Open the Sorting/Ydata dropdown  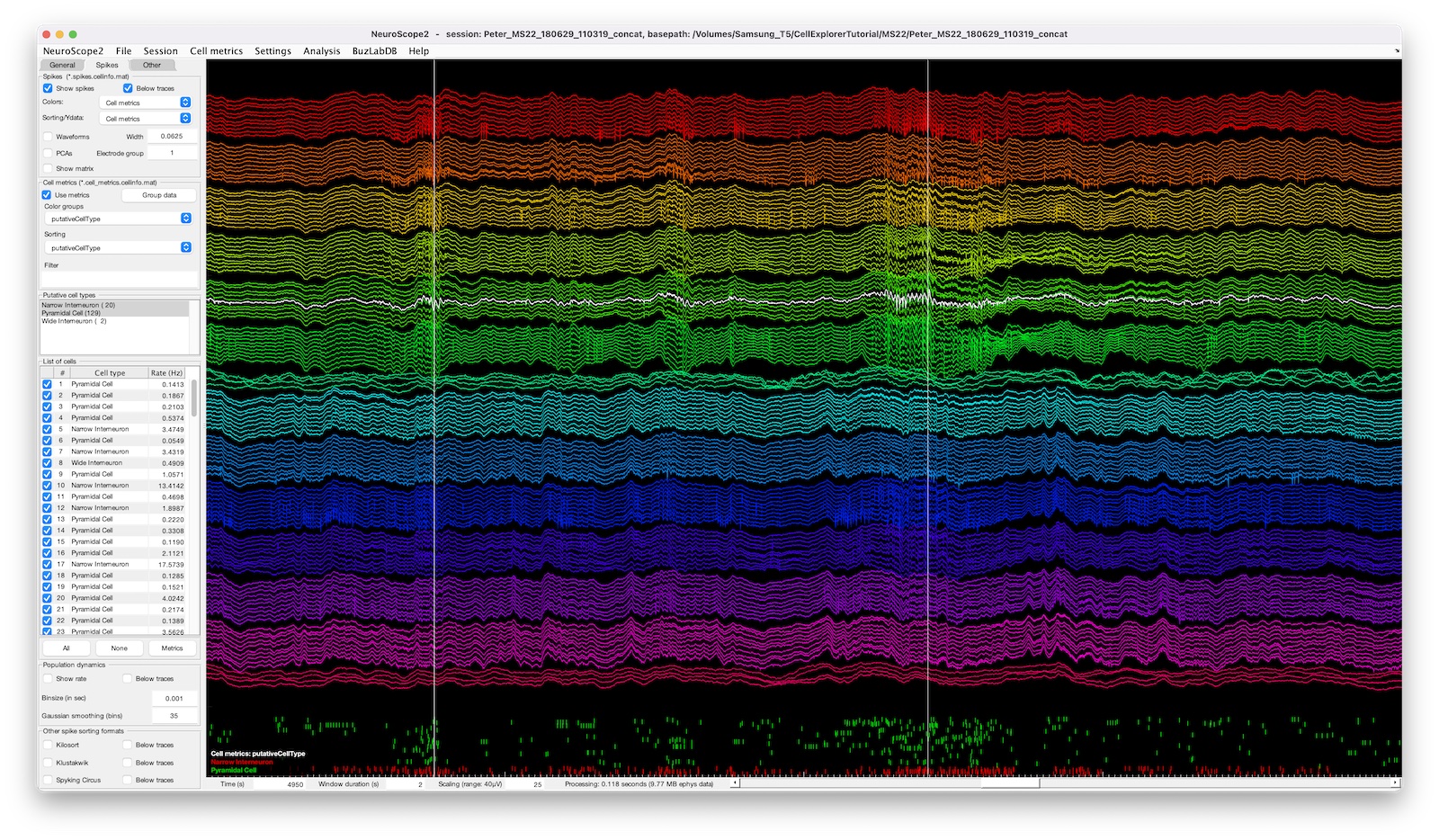click(x=145, y=119)
